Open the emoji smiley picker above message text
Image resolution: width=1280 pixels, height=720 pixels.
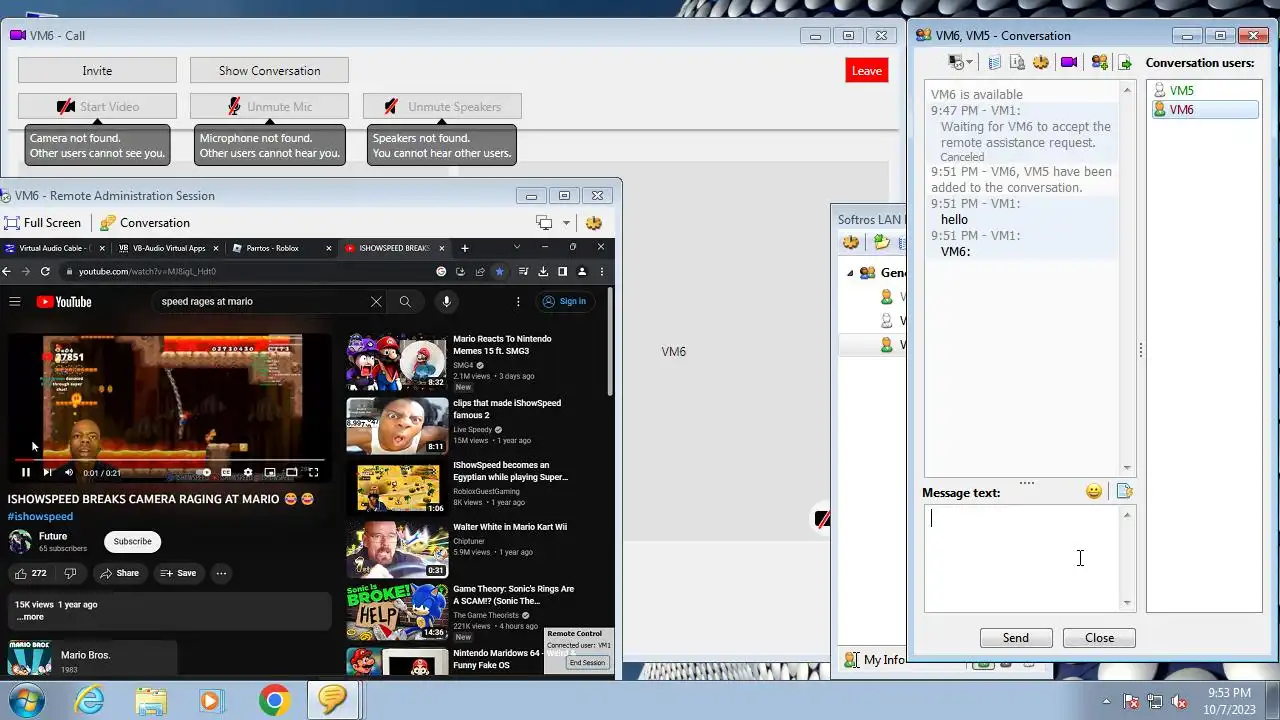point(1094,491)
